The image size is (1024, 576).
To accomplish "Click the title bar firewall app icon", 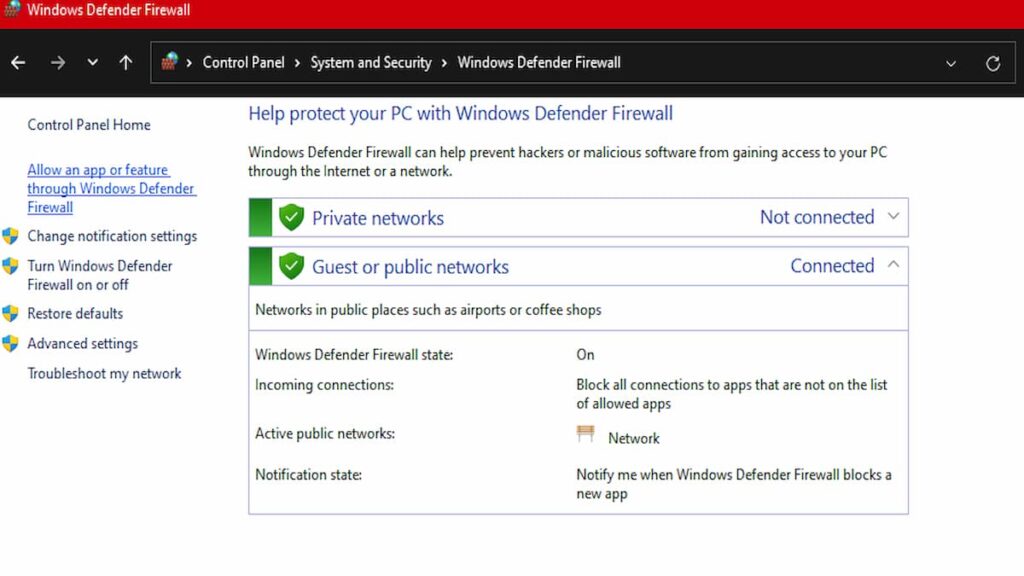I will click(12, 9).
